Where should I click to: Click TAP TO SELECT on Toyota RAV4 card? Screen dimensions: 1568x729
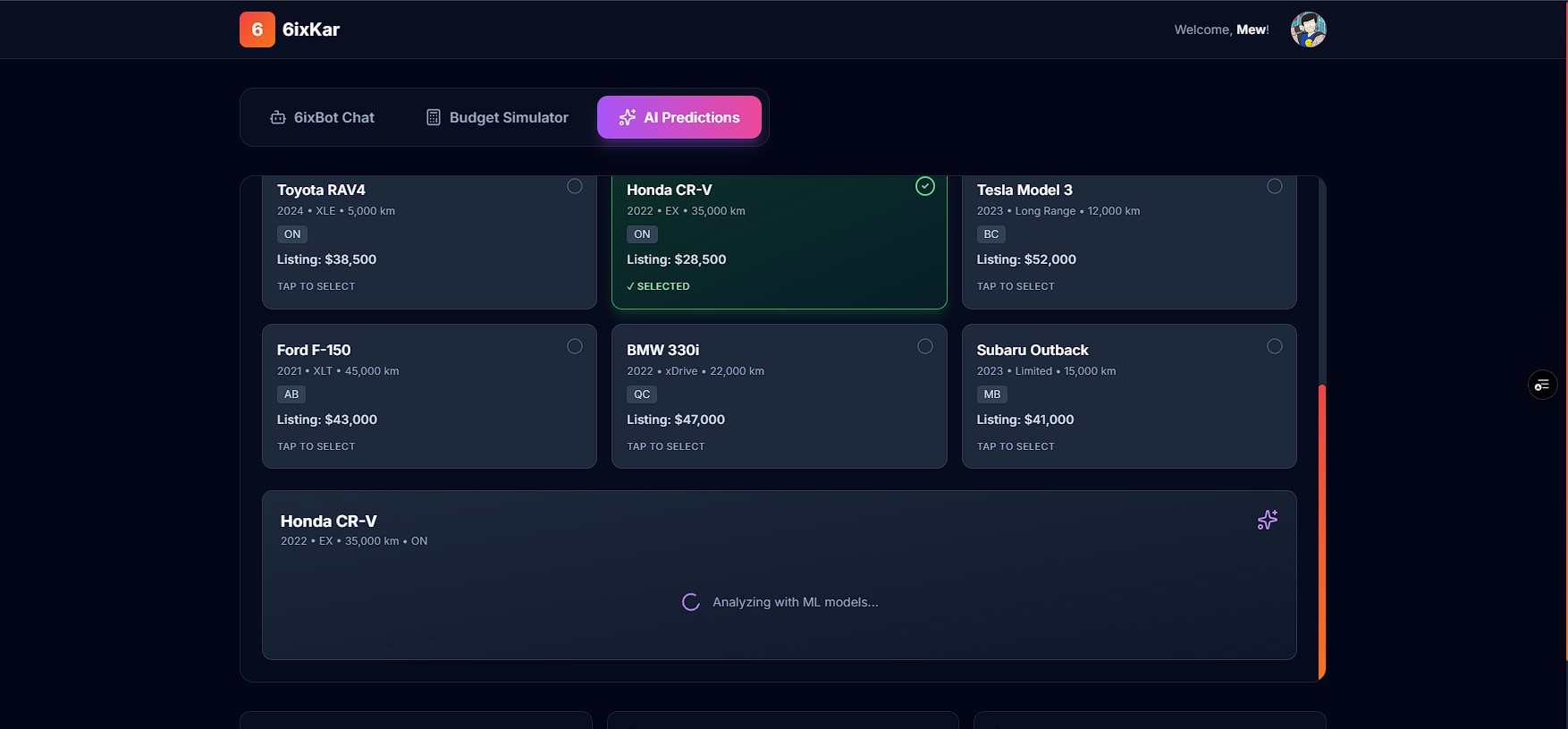click(x=316, y=286)
